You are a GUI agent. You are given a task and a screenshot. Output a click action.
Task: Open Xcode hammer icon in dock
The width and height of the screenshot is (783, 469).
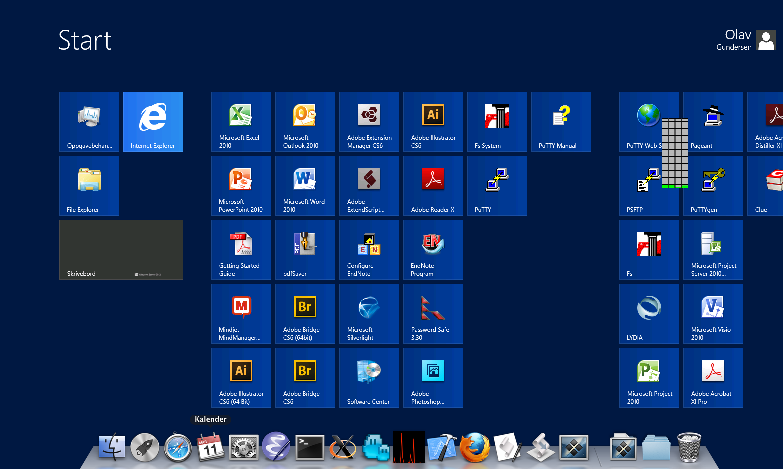tap(442, 447)
